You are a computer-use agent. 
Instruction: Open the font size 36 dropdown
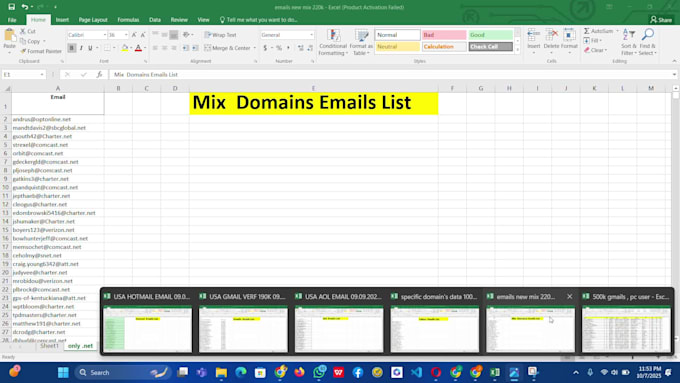tap(126, 35)
